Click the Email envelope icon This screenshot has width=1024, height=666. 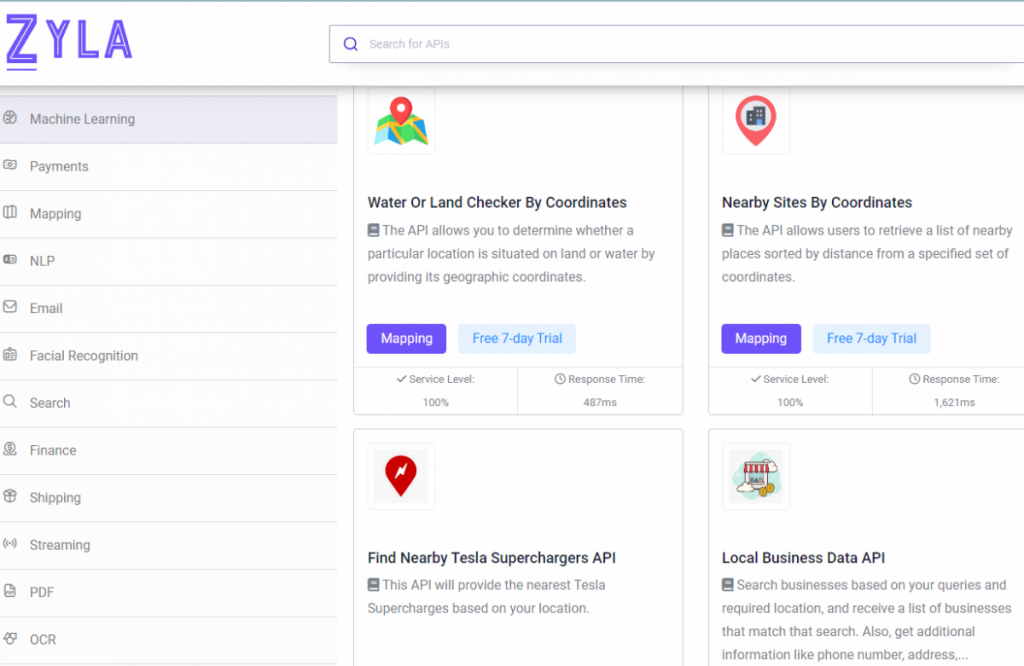[10, 307]
